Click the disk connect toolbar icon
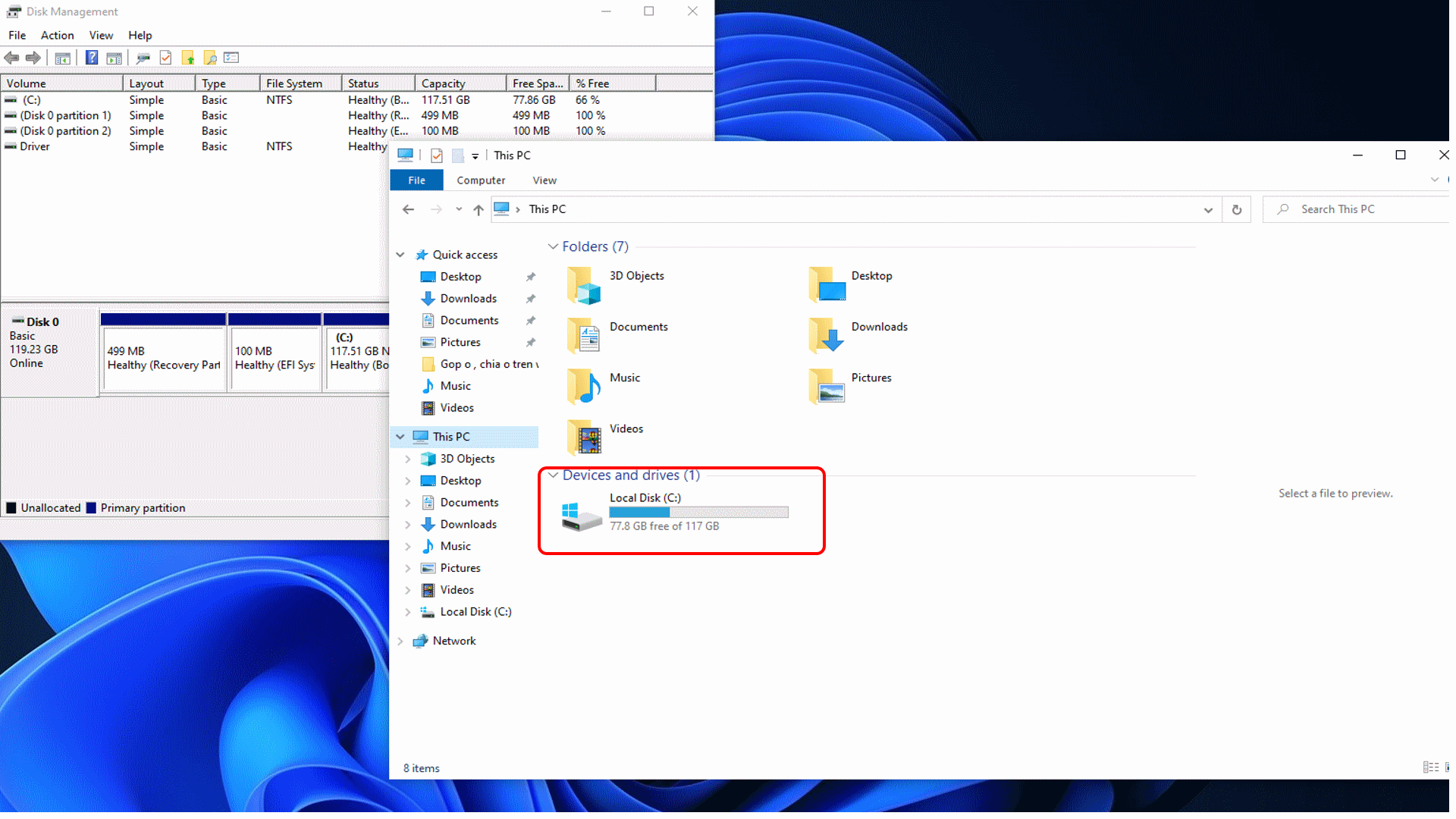The height and width of the screenshot is (819, 1456). coord(143,58)
